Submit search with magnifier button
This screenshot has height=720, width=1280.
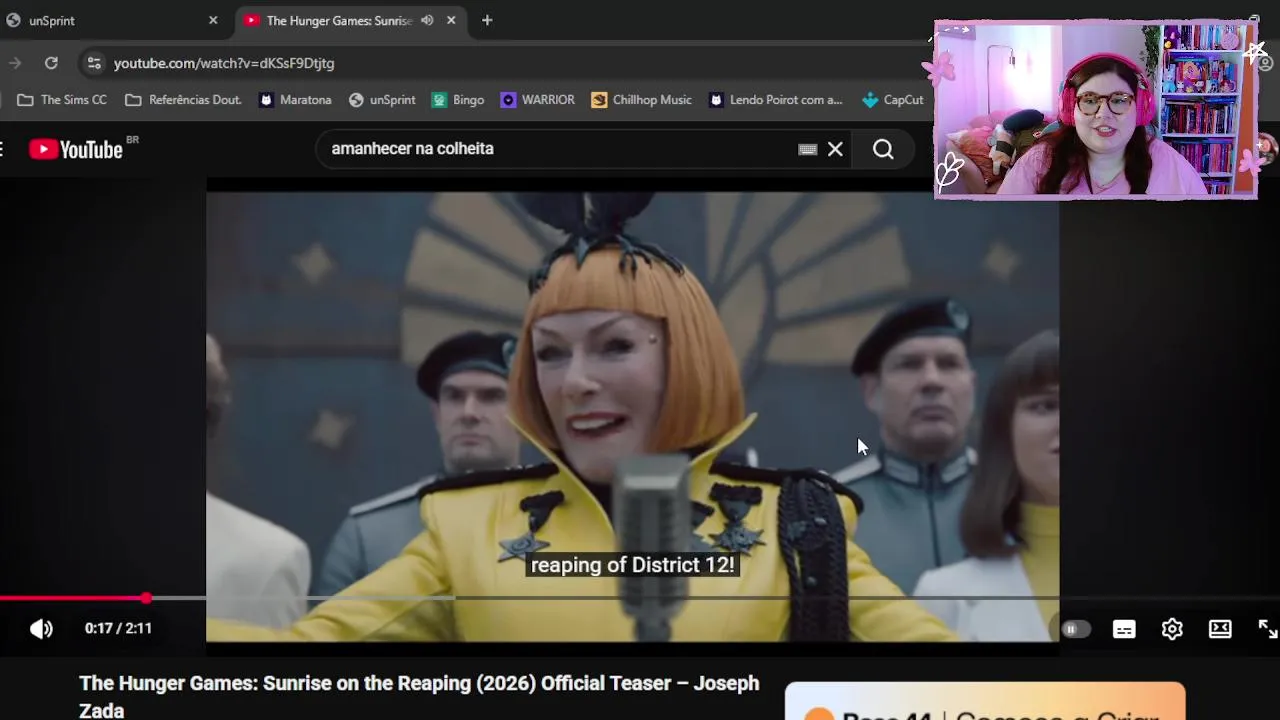883,149
